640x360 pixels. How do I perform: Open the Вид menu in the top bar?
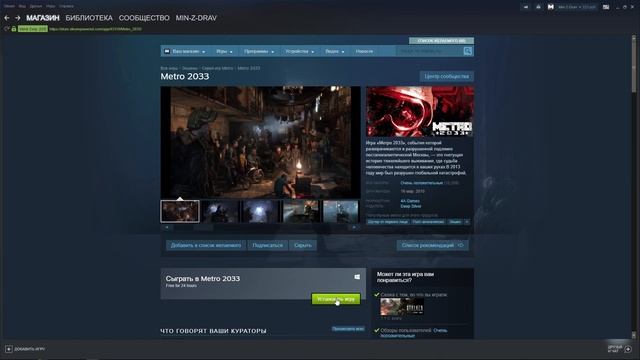(x=22, y=6)
